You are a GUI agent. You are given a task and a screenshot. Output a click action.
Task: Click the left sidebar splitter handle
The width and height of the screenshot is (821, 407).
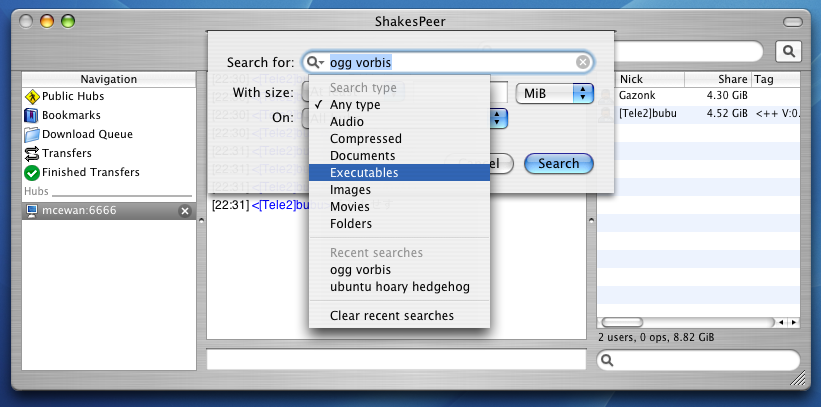coord(202,221)
